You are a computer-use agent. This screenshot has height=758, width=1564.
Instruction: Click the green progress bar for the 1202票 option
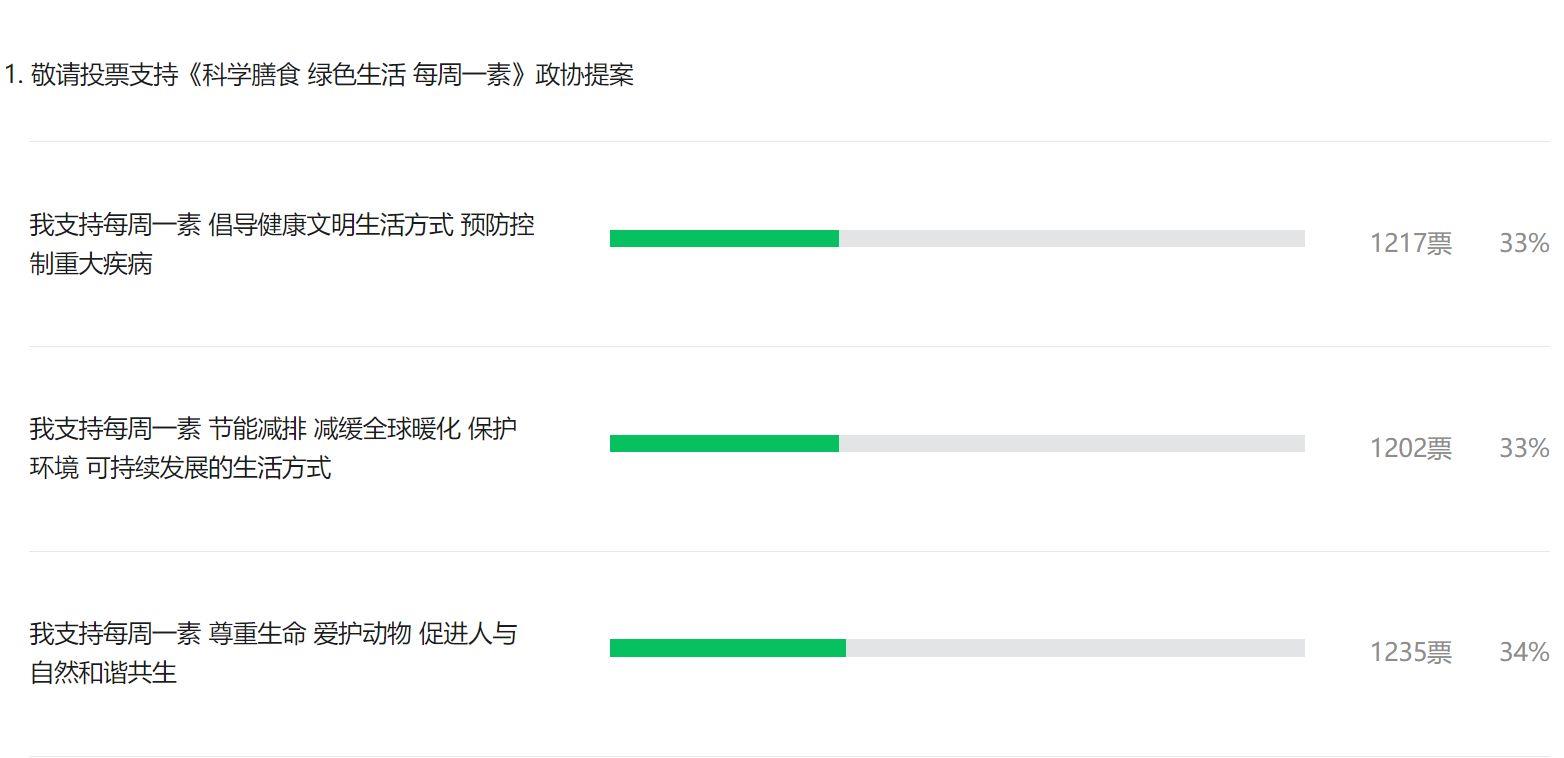(x=724, y=443)
